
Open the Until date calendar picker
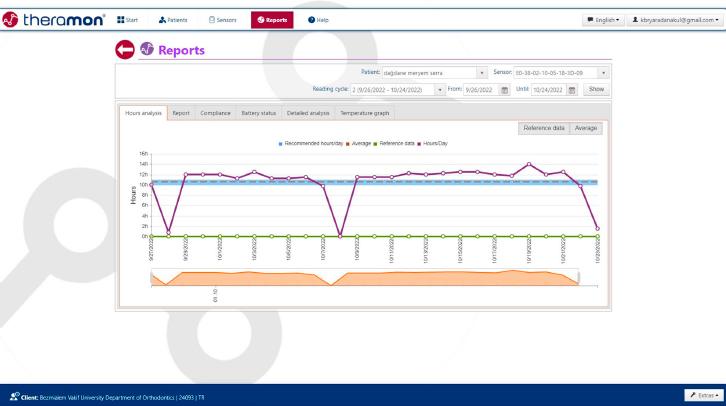click(x=571, y=89)
